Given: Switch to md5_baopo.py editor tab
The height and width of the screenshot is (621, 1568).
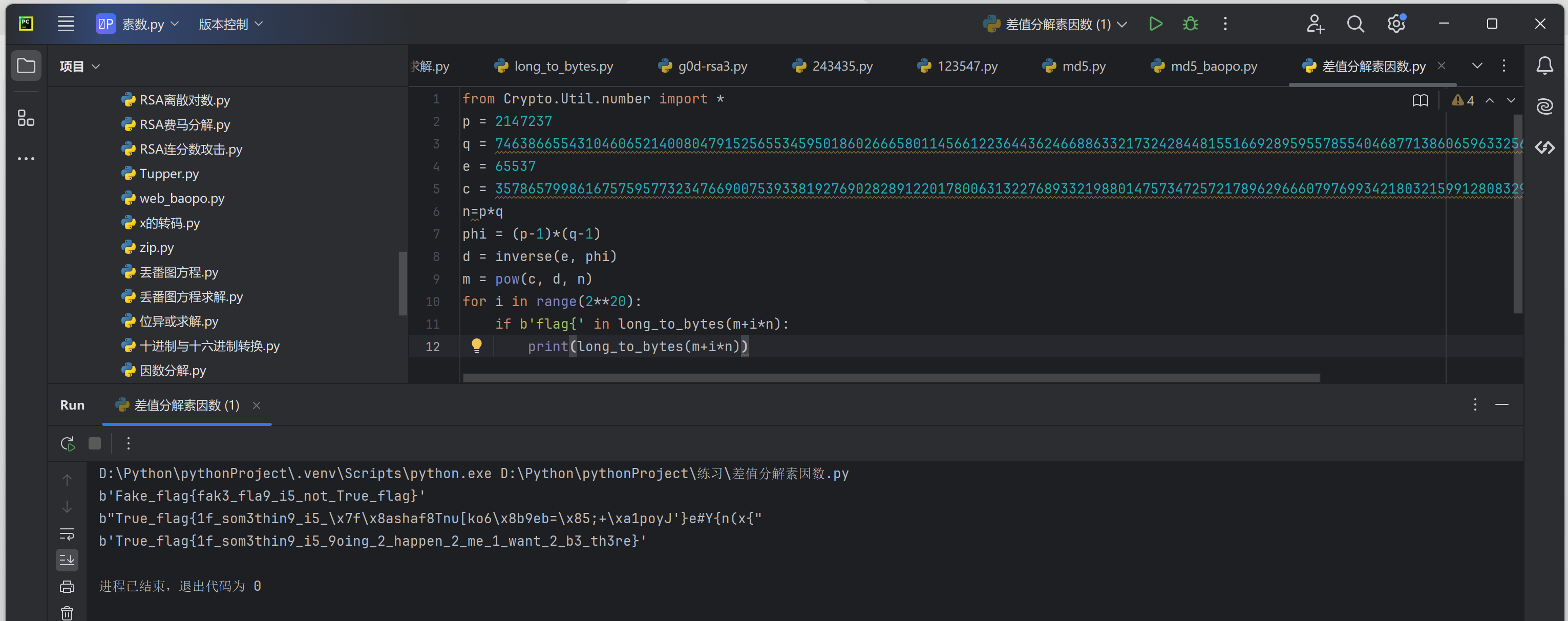Looking at the screenshot, I should (1213, 67).
